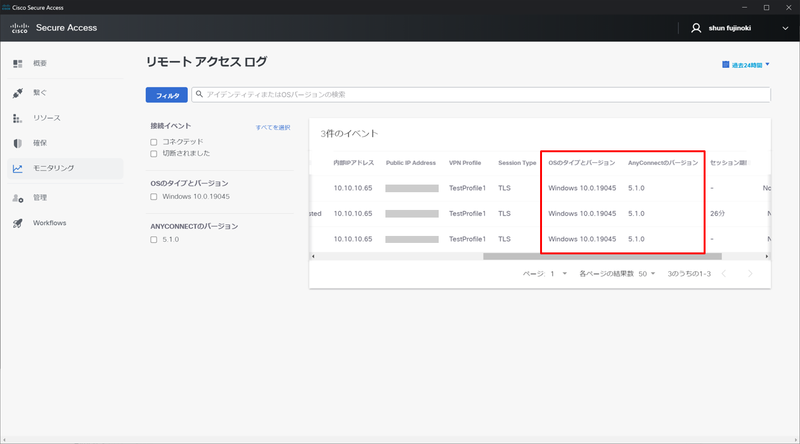Image resolution: width=800 pixels, height=444 pixels.
Task: Open 概要 menu item in sidebar
Action: (40, 63)
